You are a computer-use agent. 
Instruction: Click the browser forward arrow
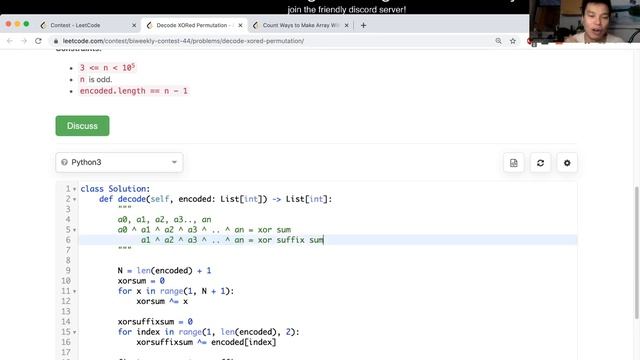pyautogui.click(x=24, y=41)
